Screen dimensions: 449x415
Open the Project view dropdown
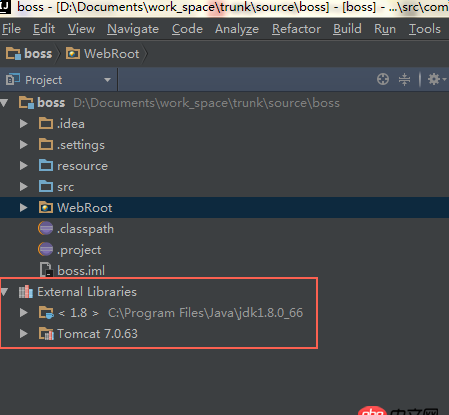(107, 80)
